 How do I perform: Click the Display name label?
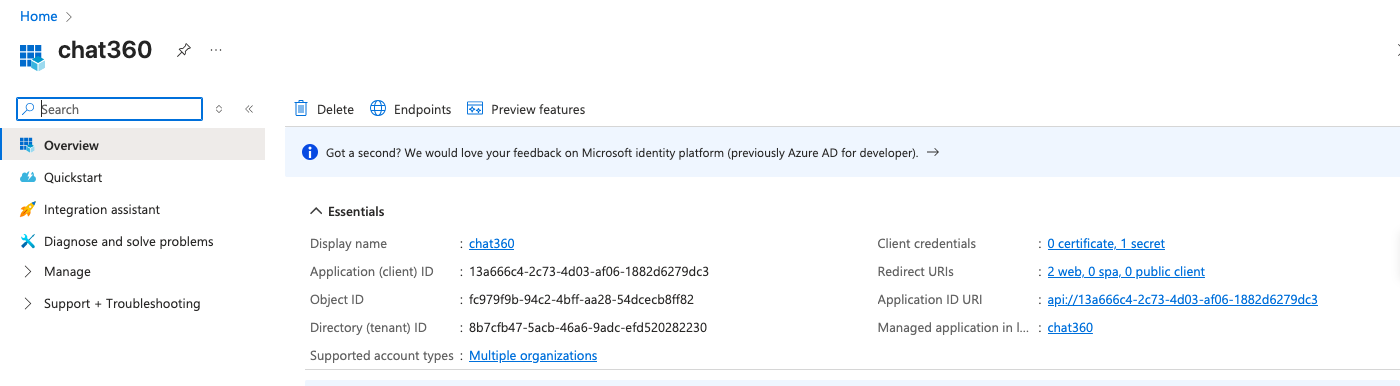348,244
